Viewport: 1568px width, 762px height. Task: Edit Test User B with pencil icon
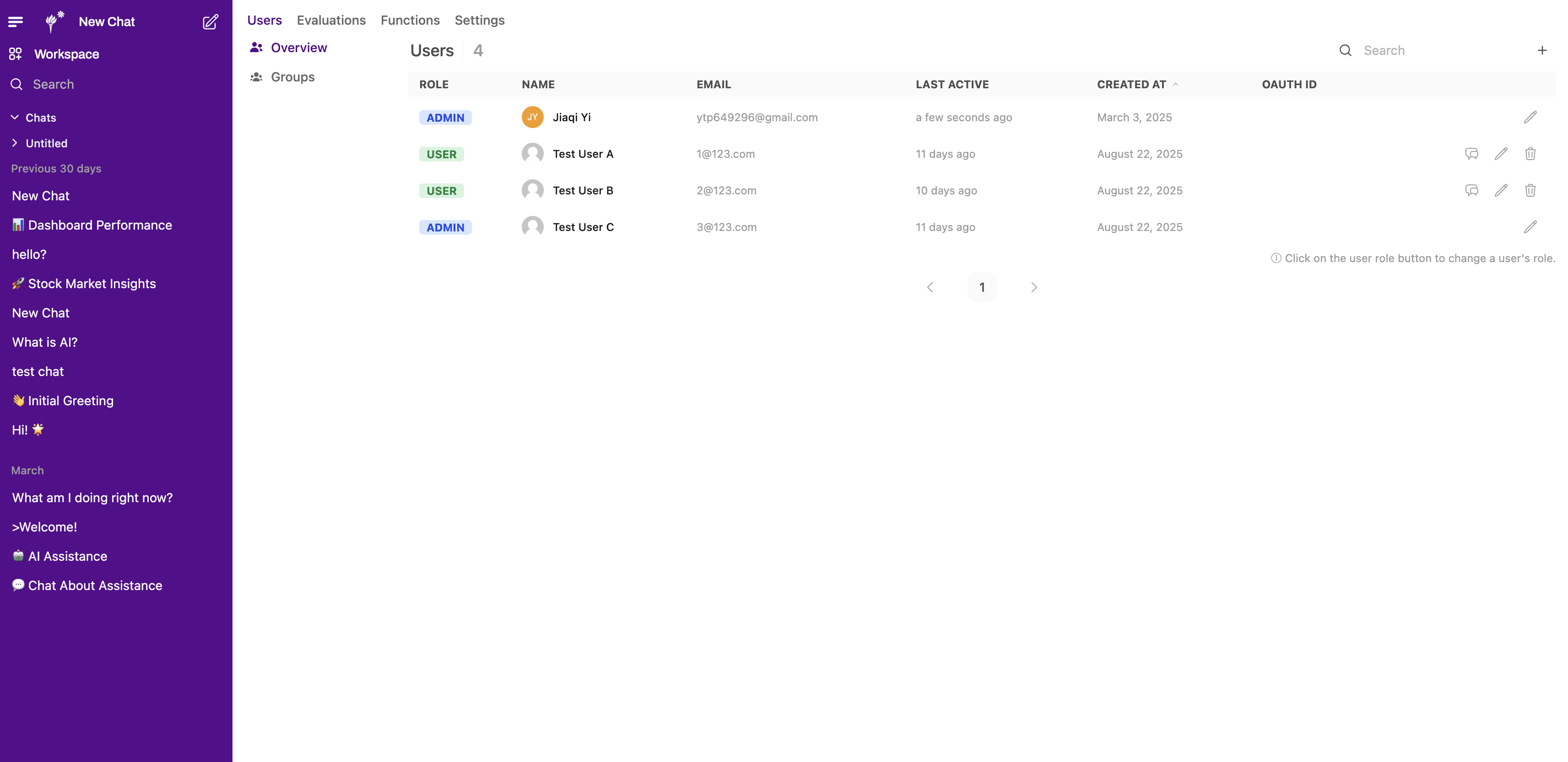(1500, 190)
